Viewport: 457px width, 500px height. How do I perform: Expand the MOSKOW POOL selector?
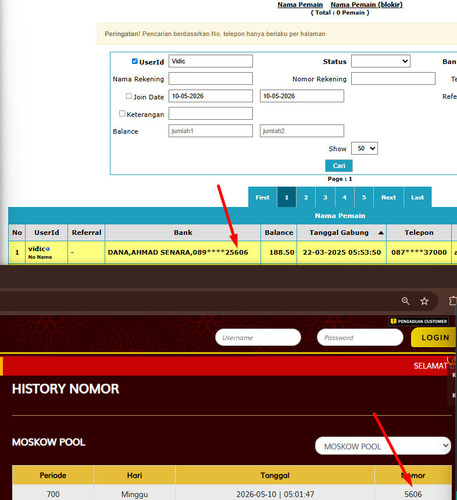pyautogui.click(x=383, y=446)
